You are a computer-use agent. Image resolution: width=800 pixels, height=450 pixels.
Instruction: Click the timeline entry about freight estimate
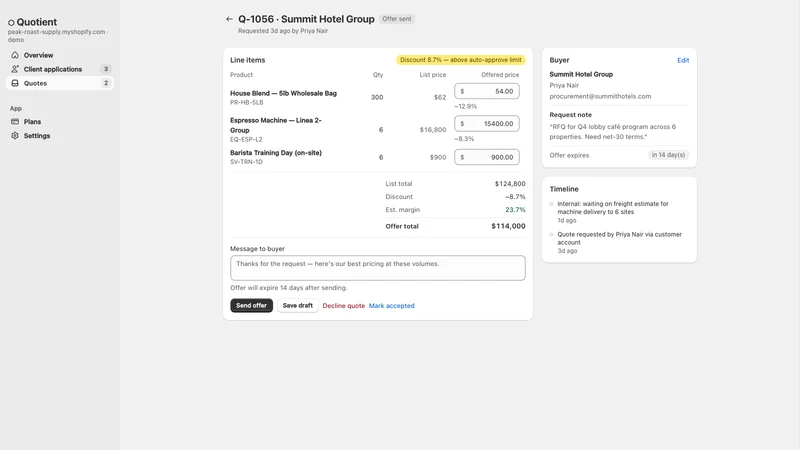coord(613,208)
